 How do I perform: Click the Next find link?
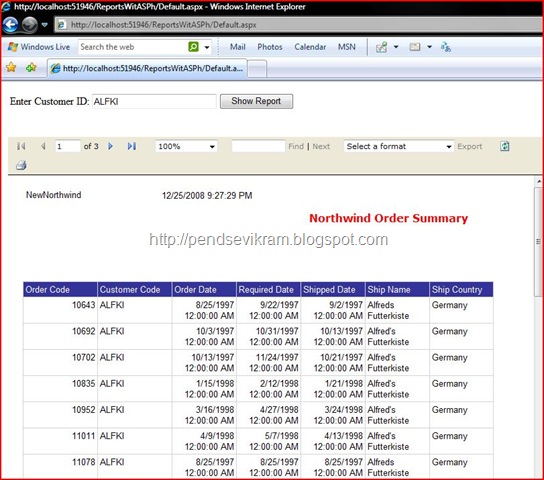321,146
